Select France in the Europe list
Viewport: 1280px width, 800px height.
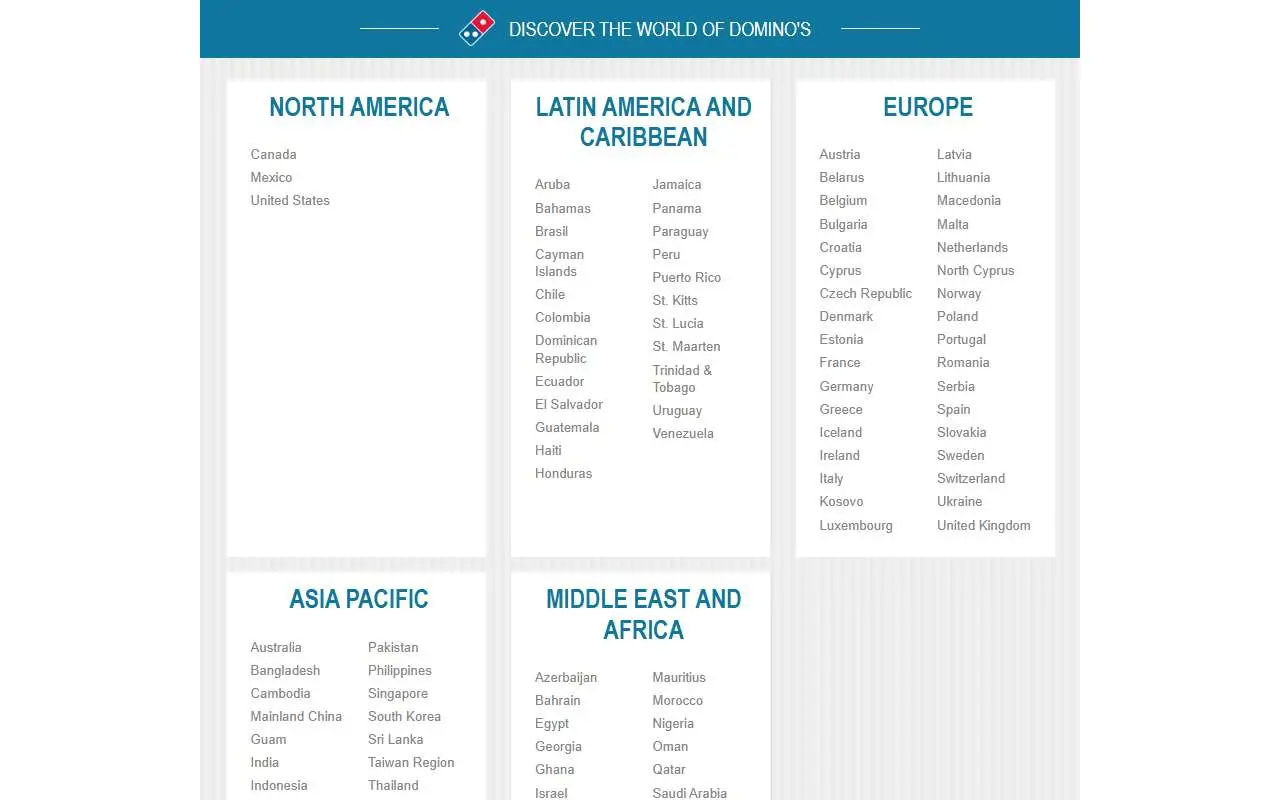840,362
